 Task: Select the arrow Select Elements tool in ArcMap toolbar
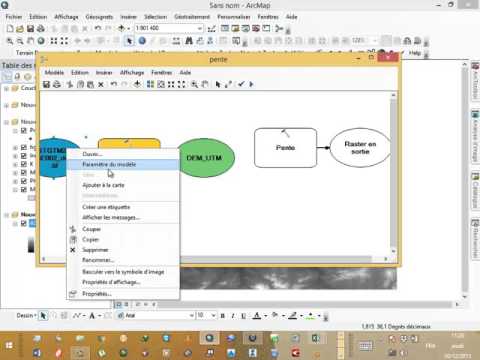[x=129, y=41]
